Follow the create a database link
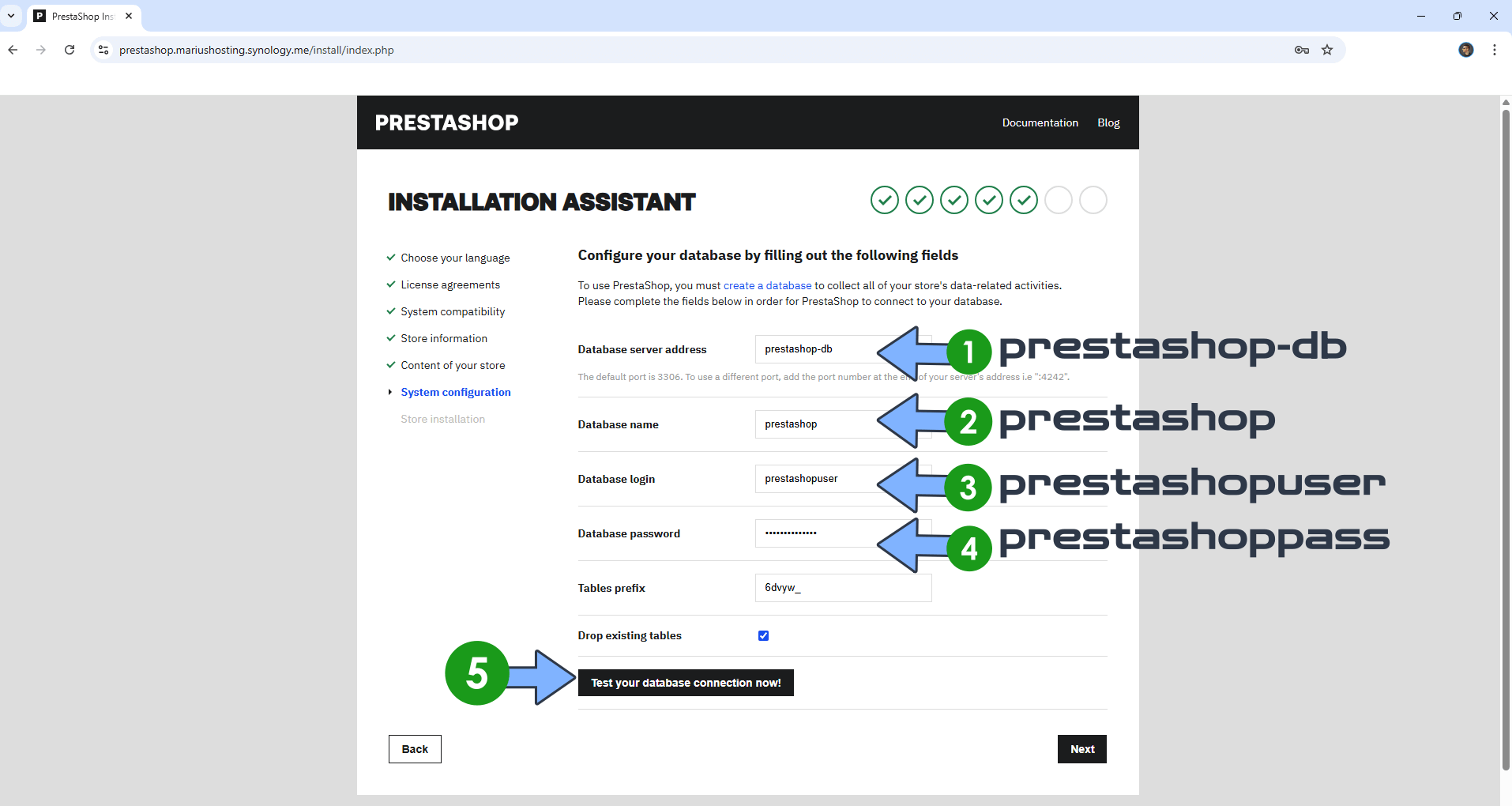 click(x=766, y=285)
